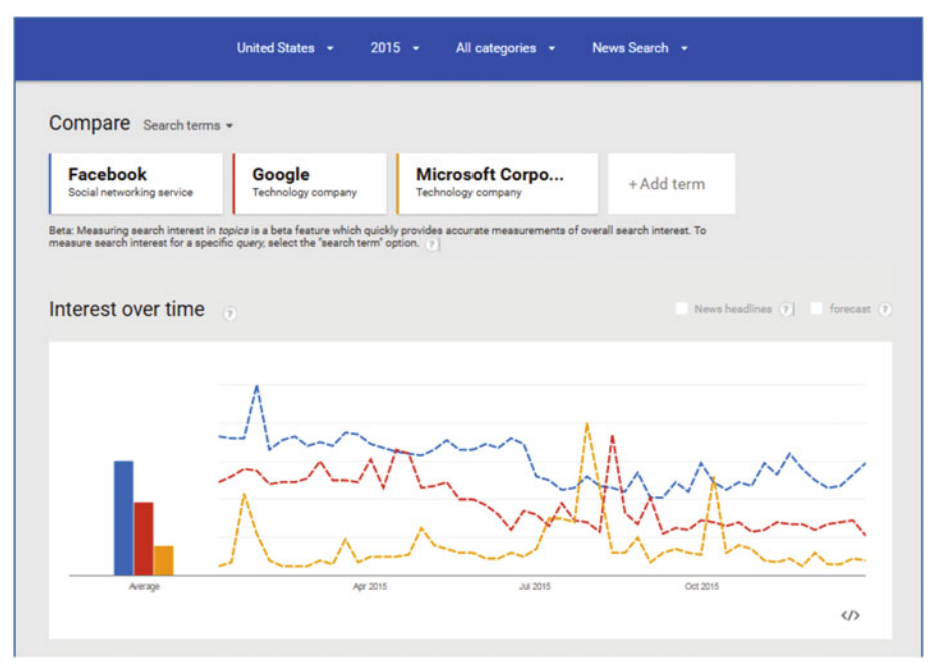Click the Jul 2015 axis label
The width and height of the screenshot is (942, 670).
(x=535, y=586)
